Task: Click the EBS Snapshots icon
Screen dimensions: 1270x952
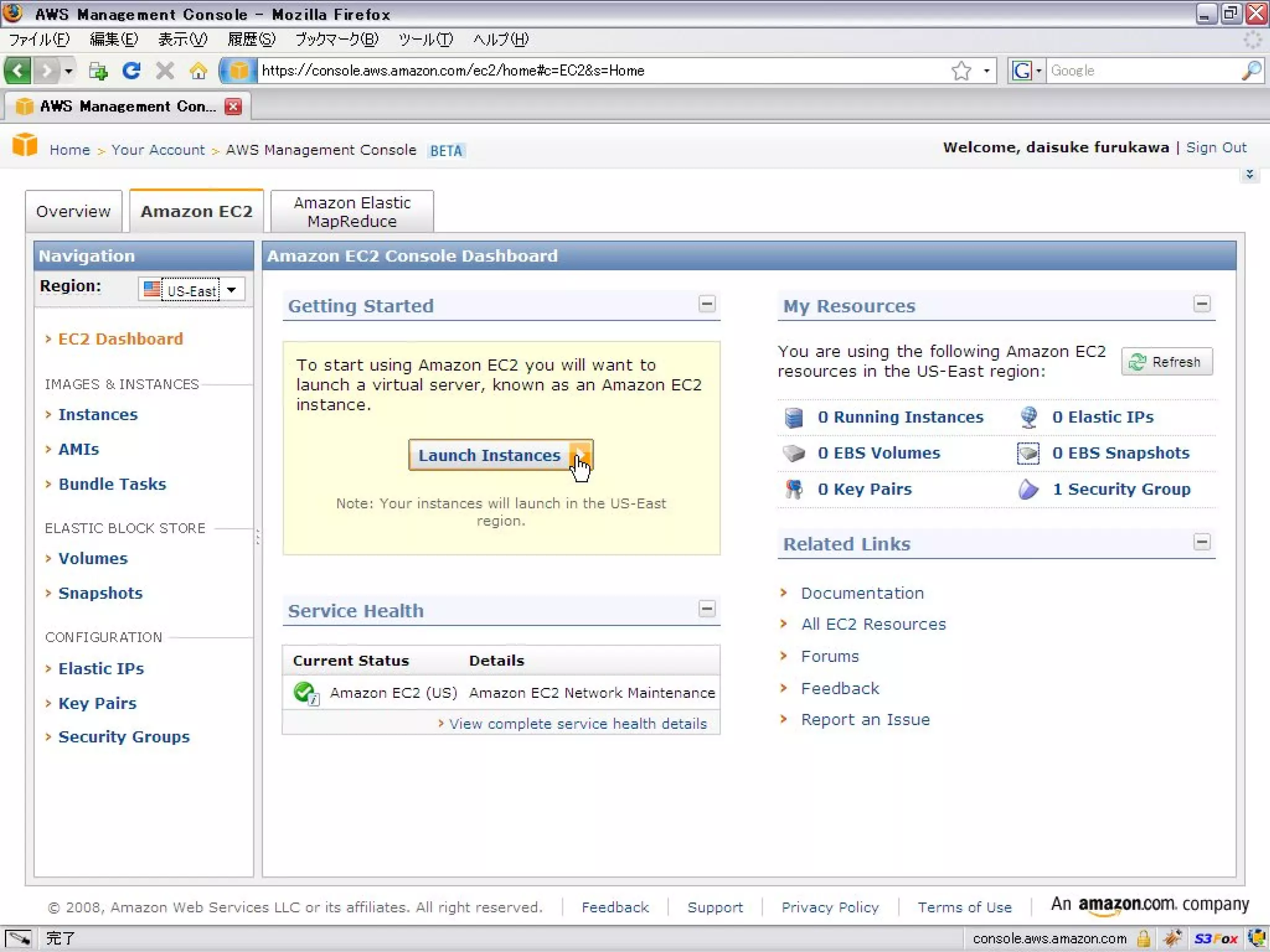Action: point(1028,454)
